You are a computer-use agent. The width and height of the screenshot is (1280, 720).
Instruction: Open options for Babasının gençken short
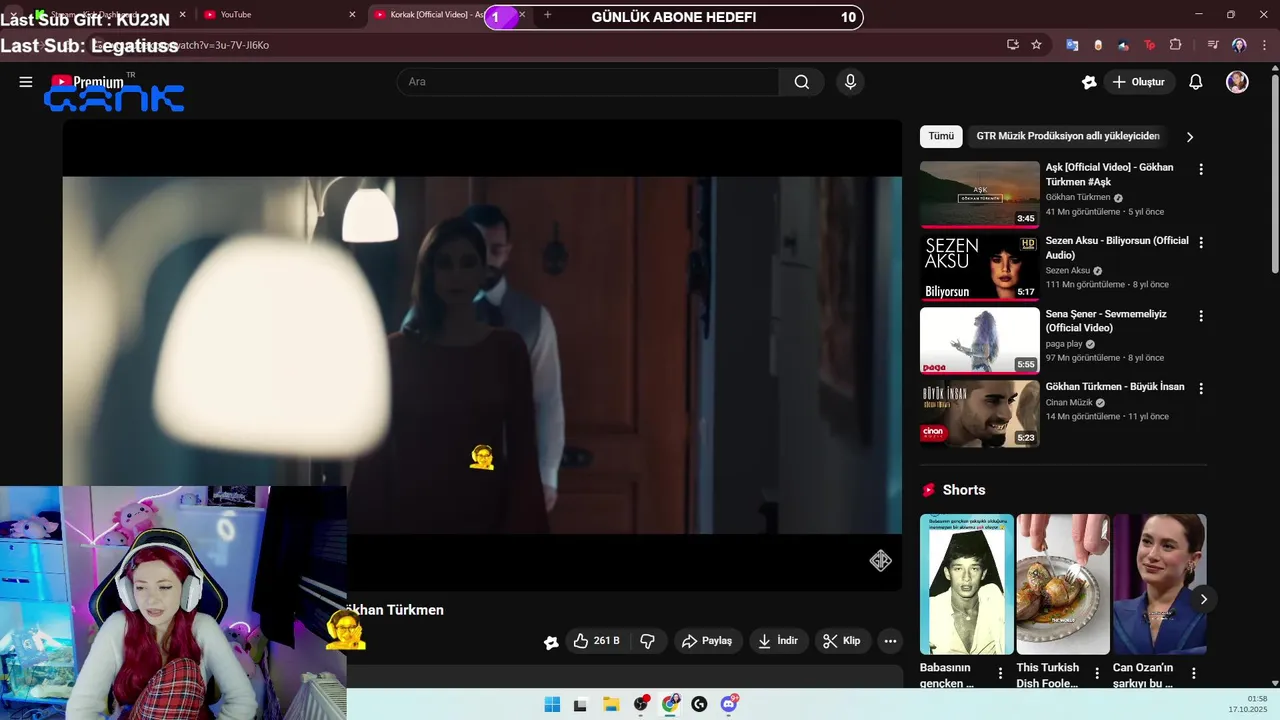tap(1000, 673)
